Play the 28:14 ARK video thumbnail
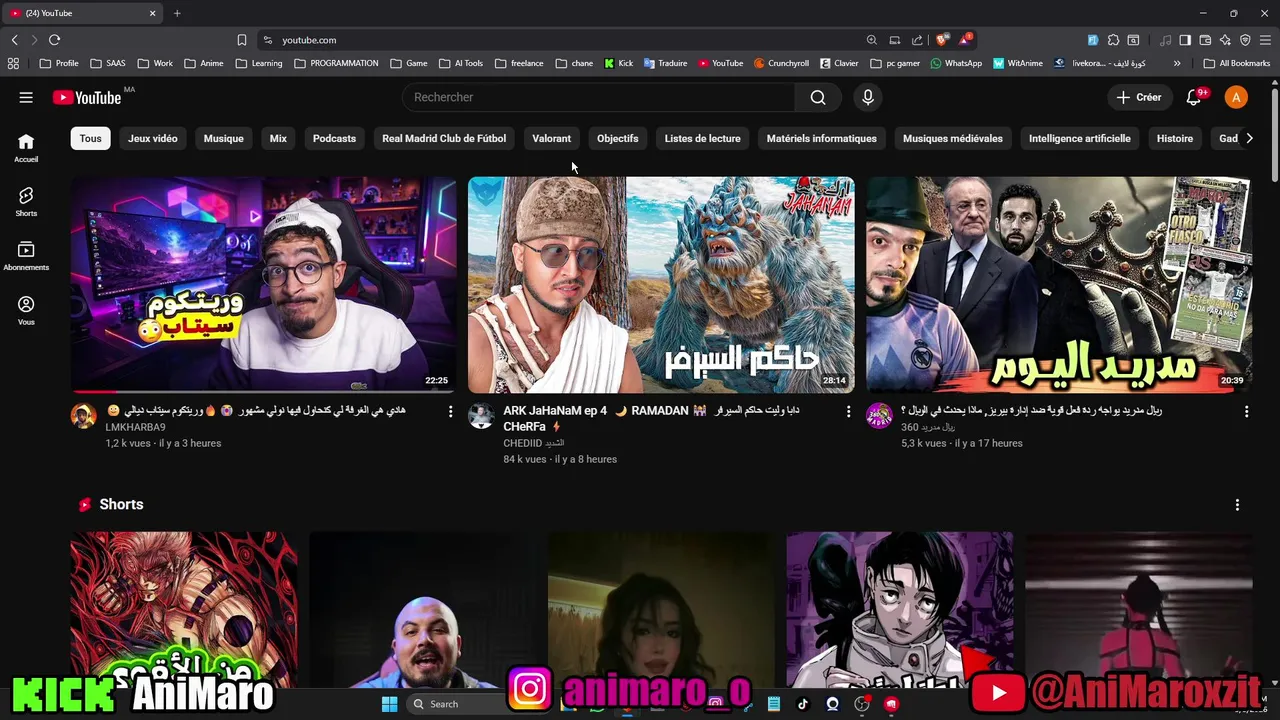The height and width of the screenshot is (720, 1280). pos(661,285)
